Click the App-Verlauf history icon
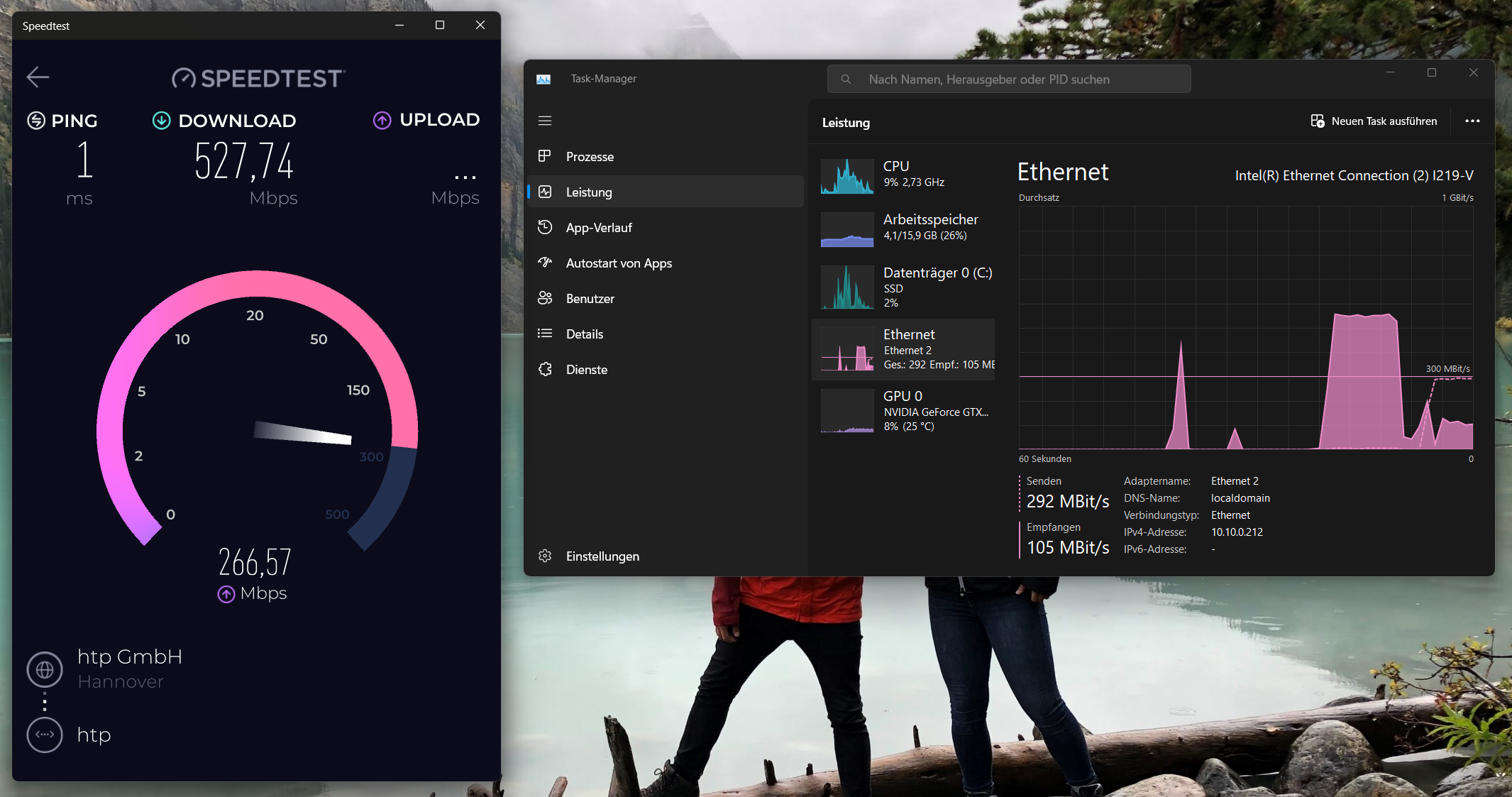Viewport: 1512px width, 797px height. (x=545, y=227)
